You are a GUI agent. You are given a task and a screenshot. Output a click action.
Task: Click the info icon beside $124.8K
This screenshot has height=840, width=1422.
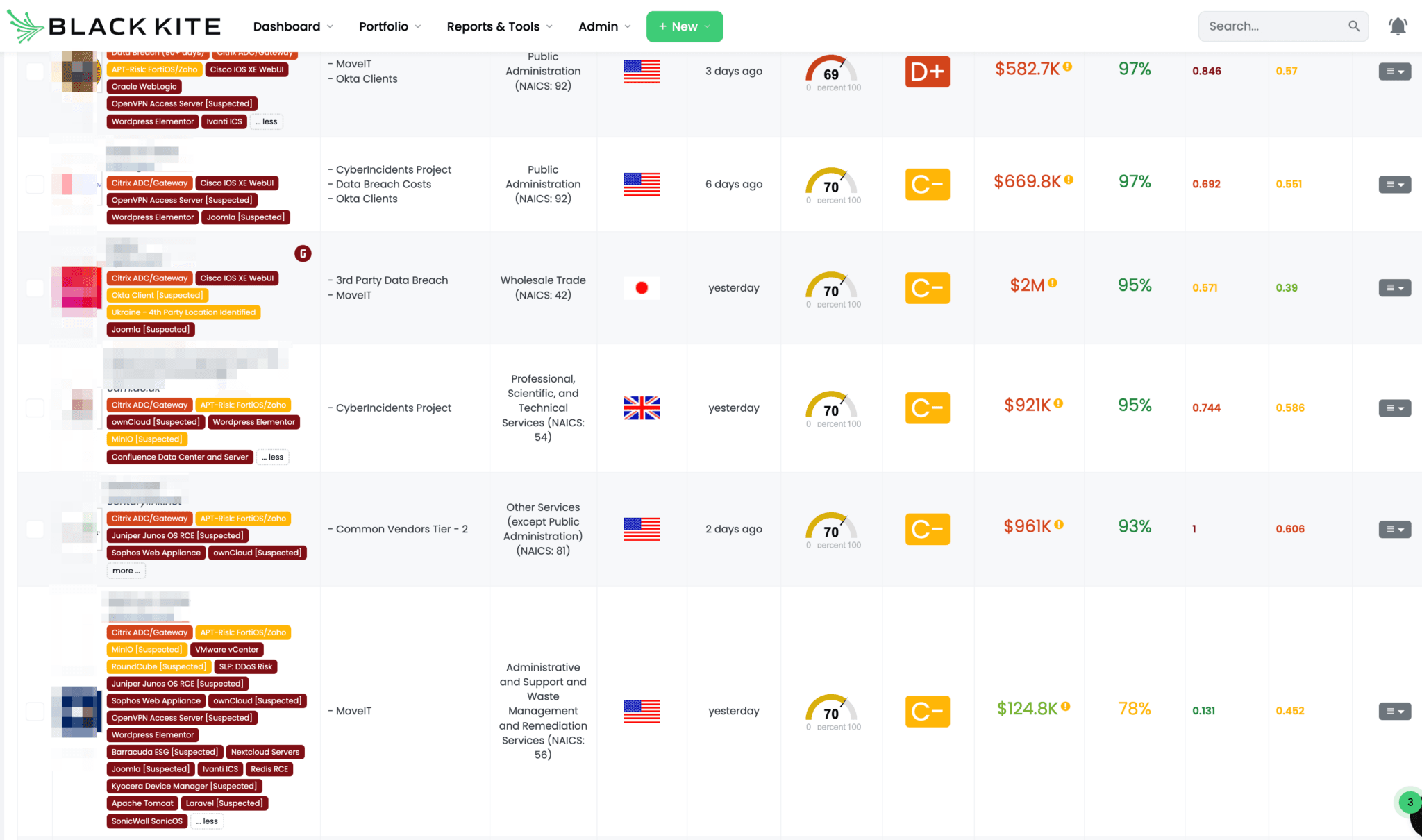tap(1065, 707)
